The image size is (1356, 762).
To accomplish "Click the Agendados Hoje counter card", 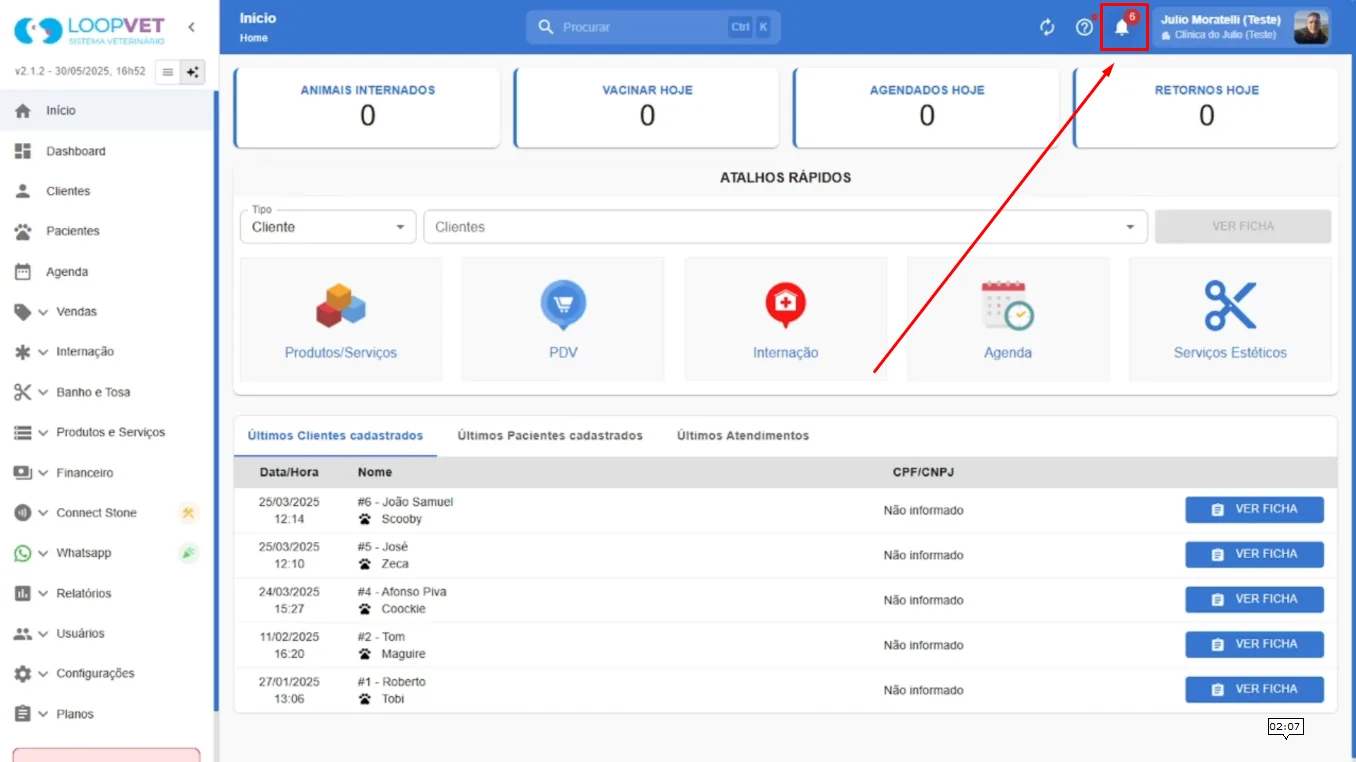I will pyautogui.click(x=927, y=108).
